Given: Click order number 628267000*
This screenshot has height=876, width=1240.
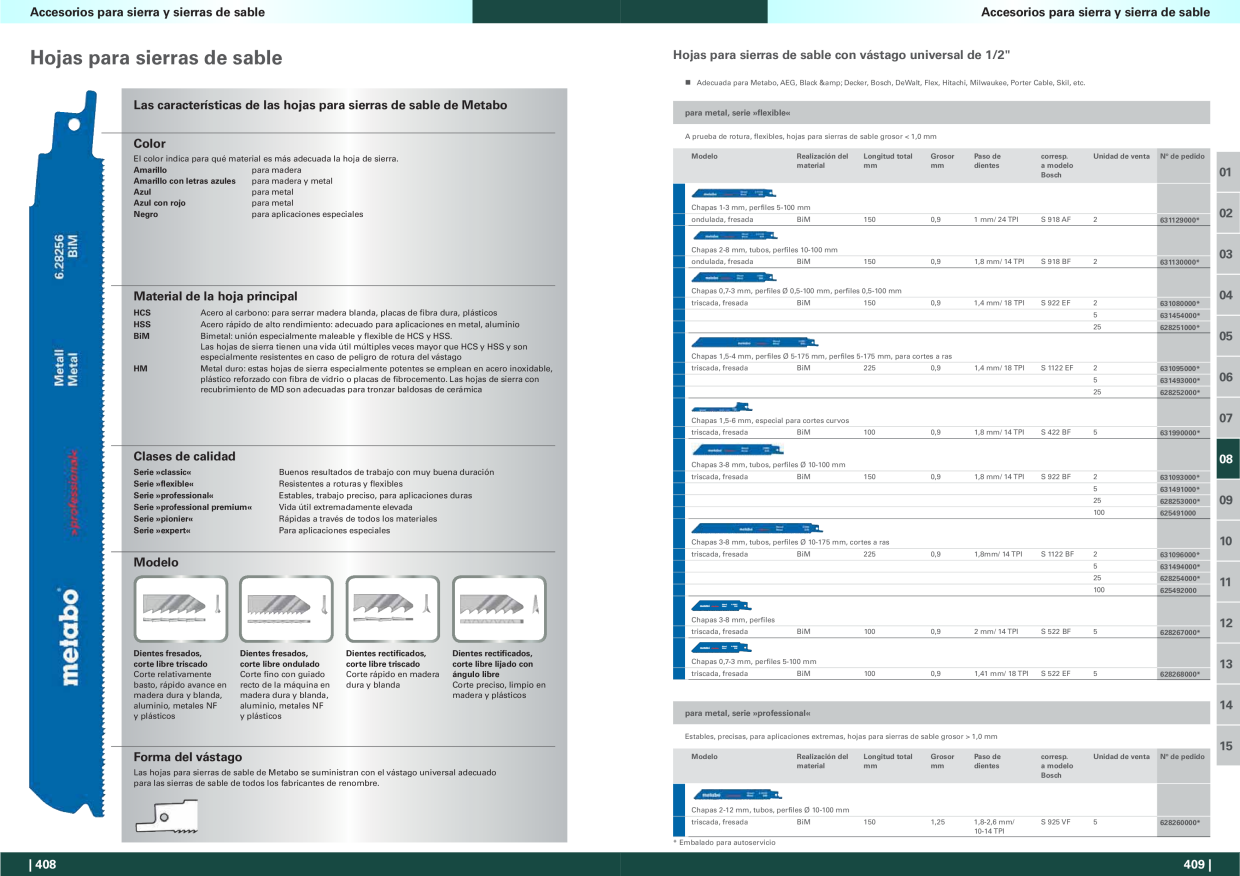Looking at the screenshot, I should click(x=1179, y=632).
